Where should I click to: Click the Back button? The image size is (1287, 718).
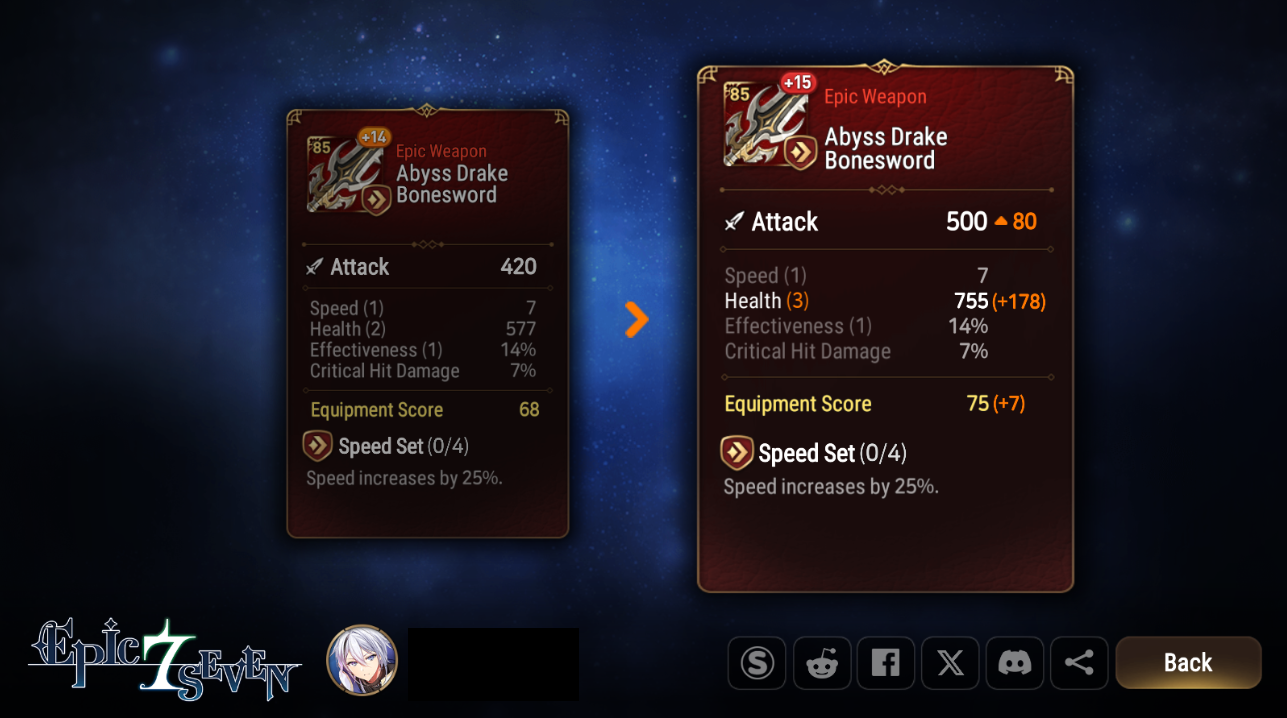point(1188,662)
